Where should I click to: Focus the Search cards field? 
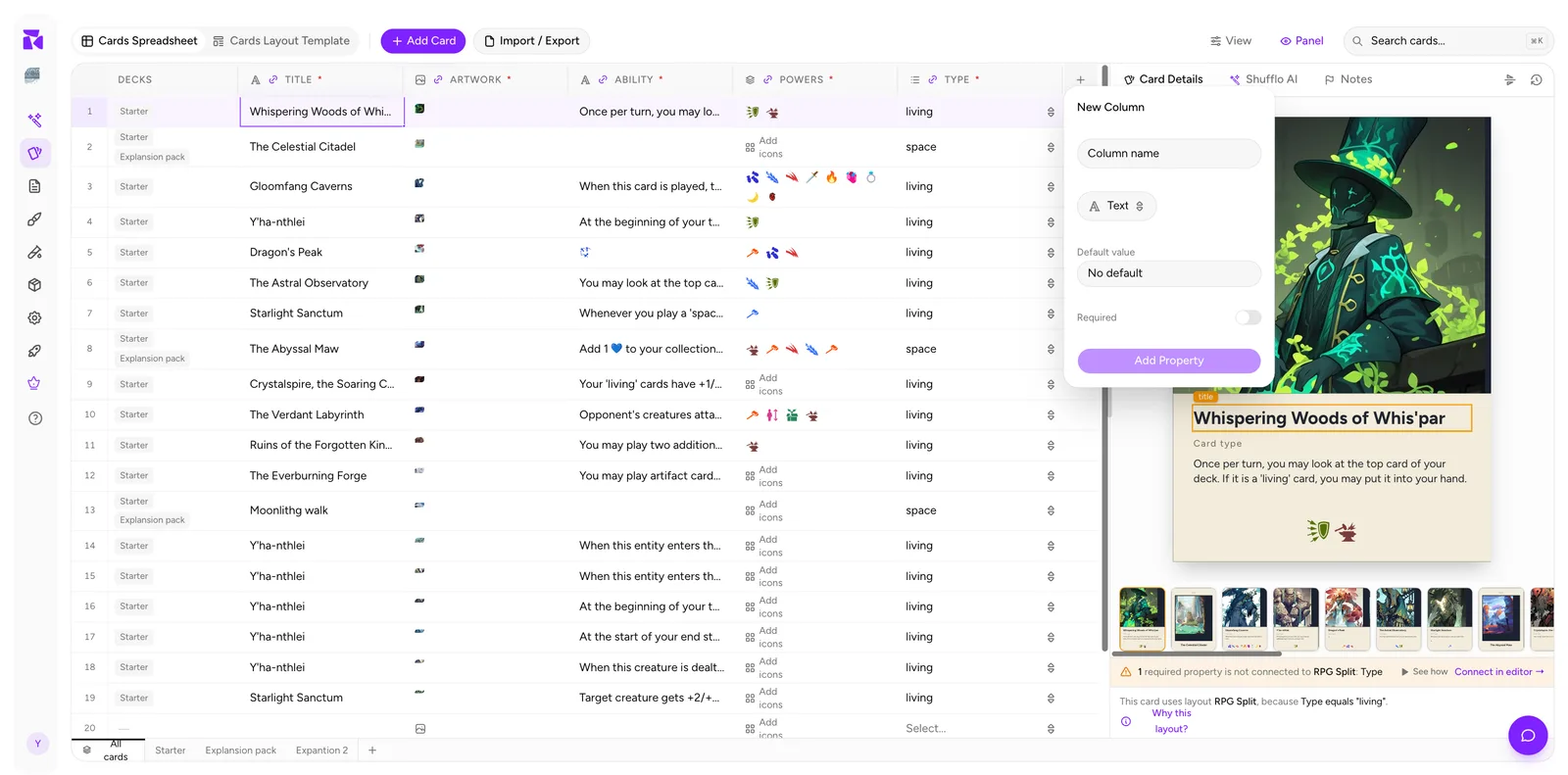(1448, 41)
